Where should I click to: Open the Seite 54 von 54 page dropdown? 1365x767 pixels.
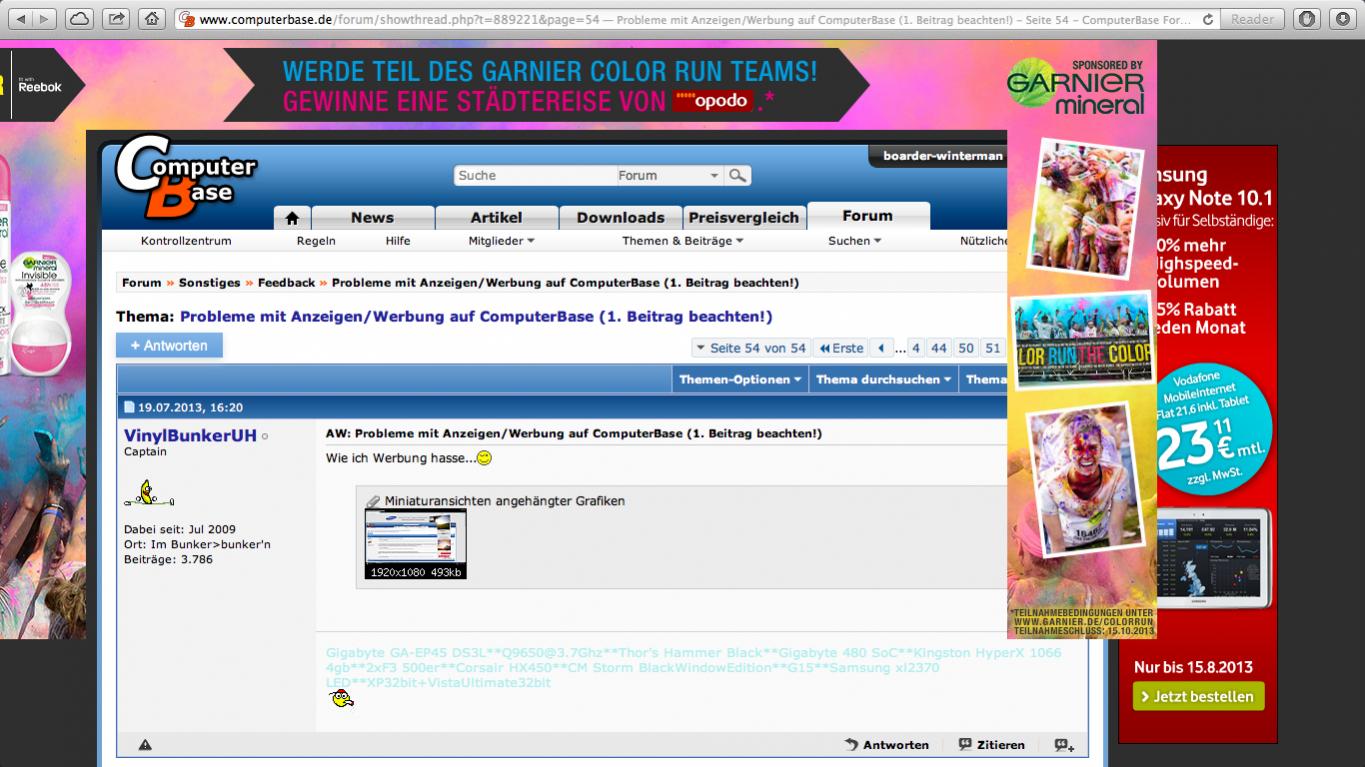(x=750, y=348)
